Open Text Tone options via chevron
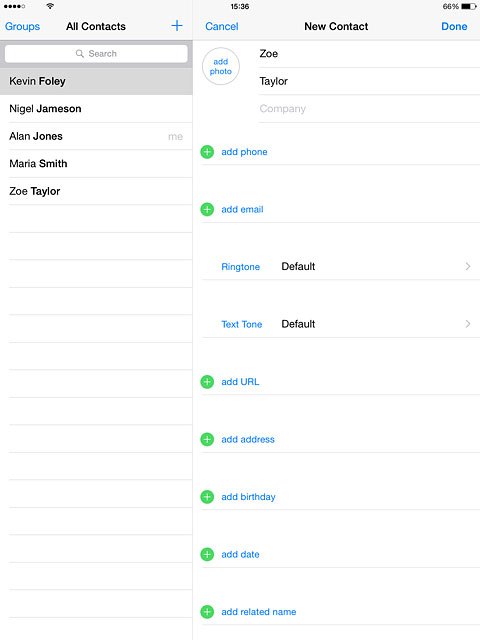 (468, 324)
